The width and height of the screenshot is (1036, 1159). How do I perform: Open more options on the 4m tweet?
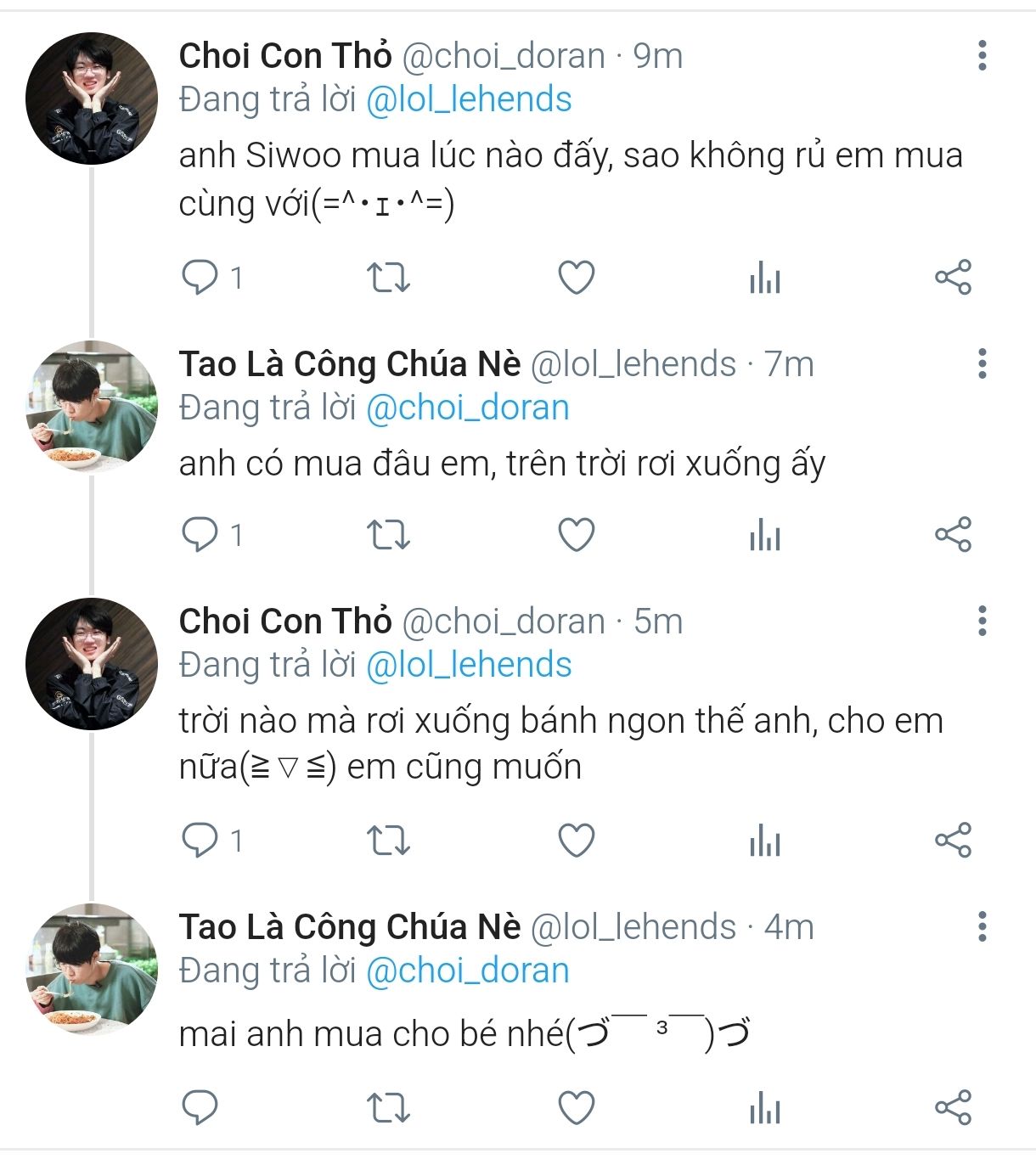click(983, 926)
